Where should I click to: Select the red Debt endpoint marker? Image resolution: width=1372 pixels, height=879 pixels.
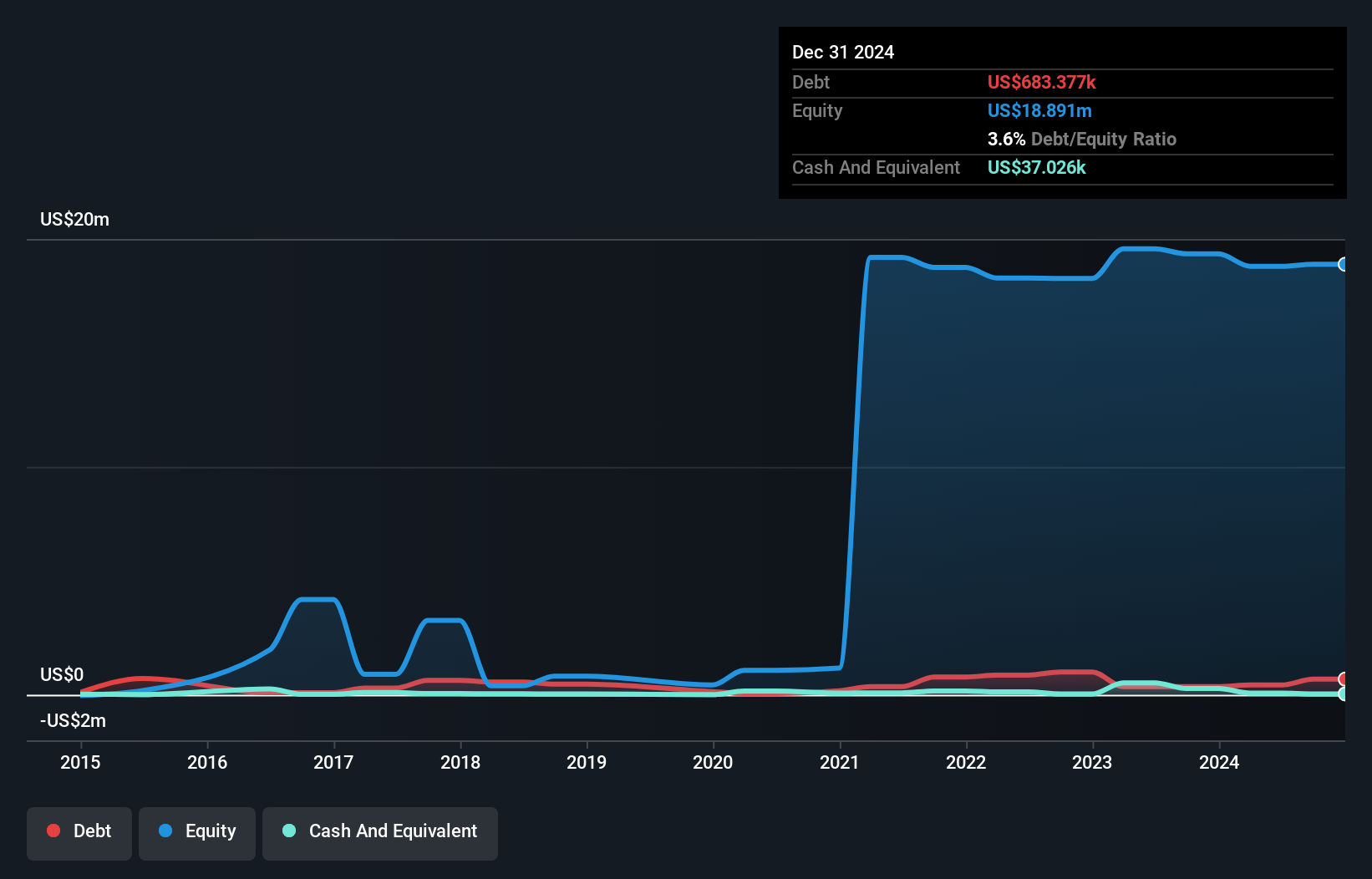click(1343, 678)
